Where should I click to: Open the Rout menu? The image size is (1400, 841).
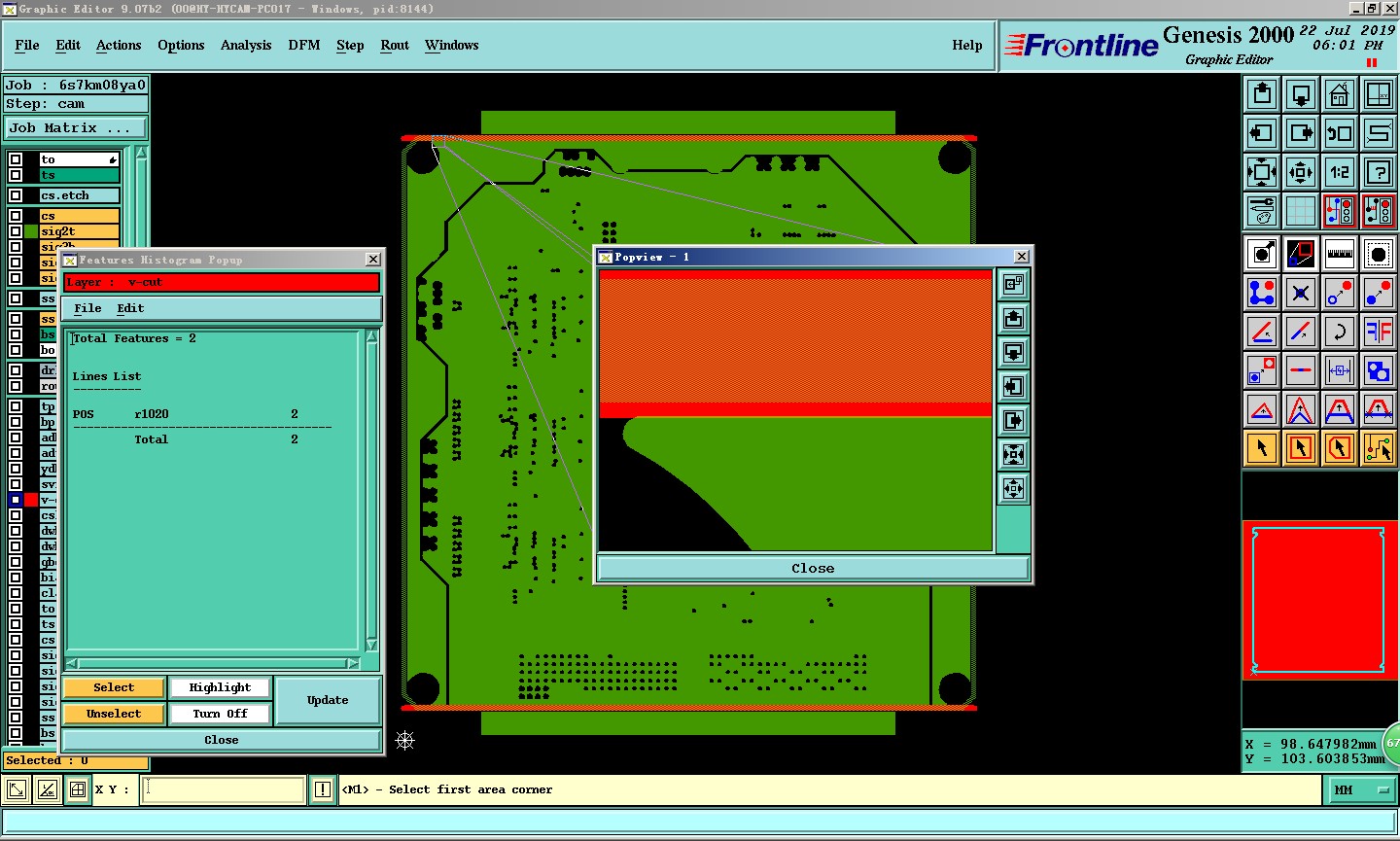(395, 45)
